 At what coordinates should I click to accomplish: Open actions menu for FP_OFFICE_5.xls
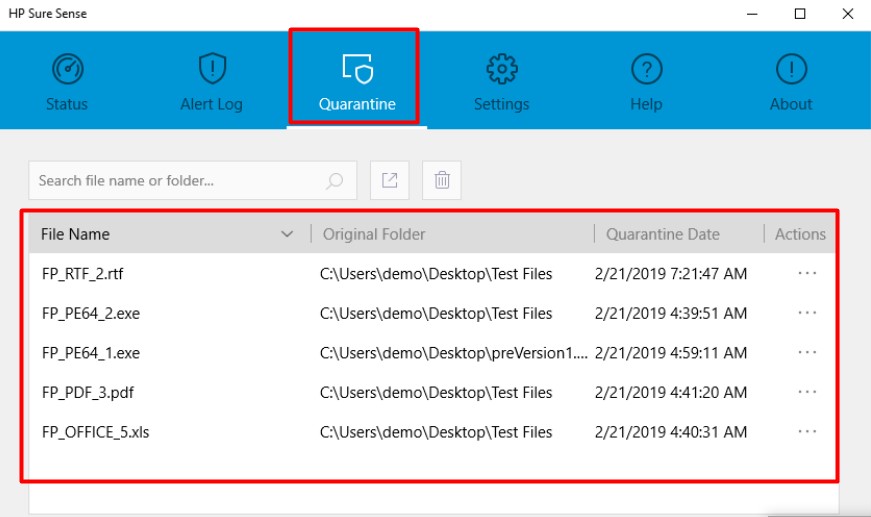coord(808,432)
